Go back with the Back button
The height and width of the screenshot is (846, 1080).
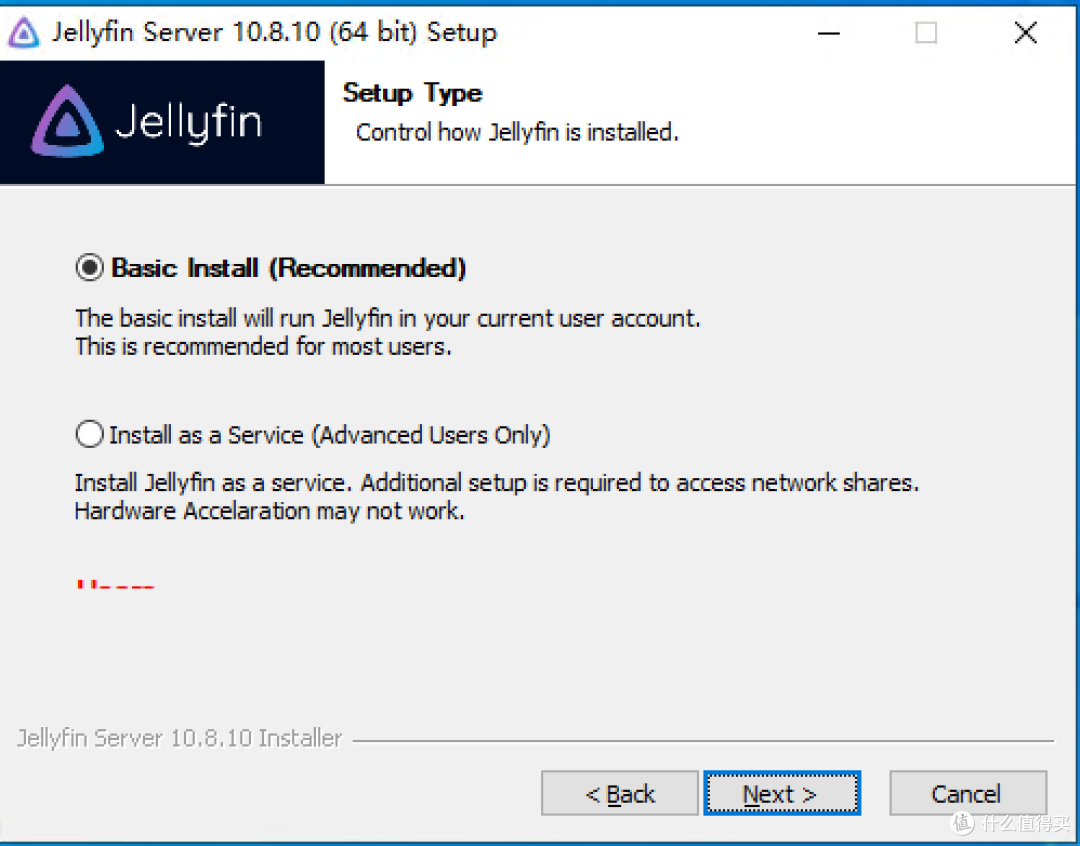pyautogui.click(x=619, y=794)
